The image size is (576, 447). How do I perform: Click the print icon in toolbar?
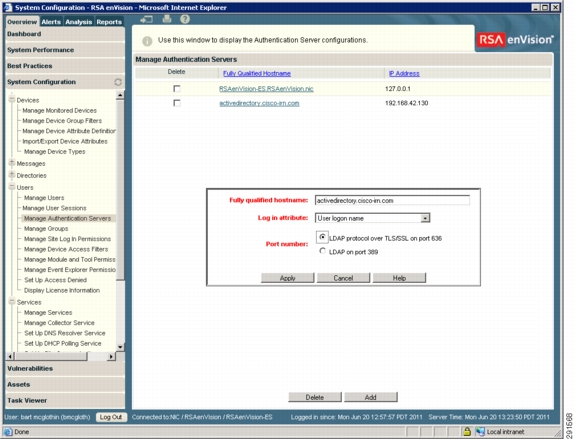tap(167, 19)
